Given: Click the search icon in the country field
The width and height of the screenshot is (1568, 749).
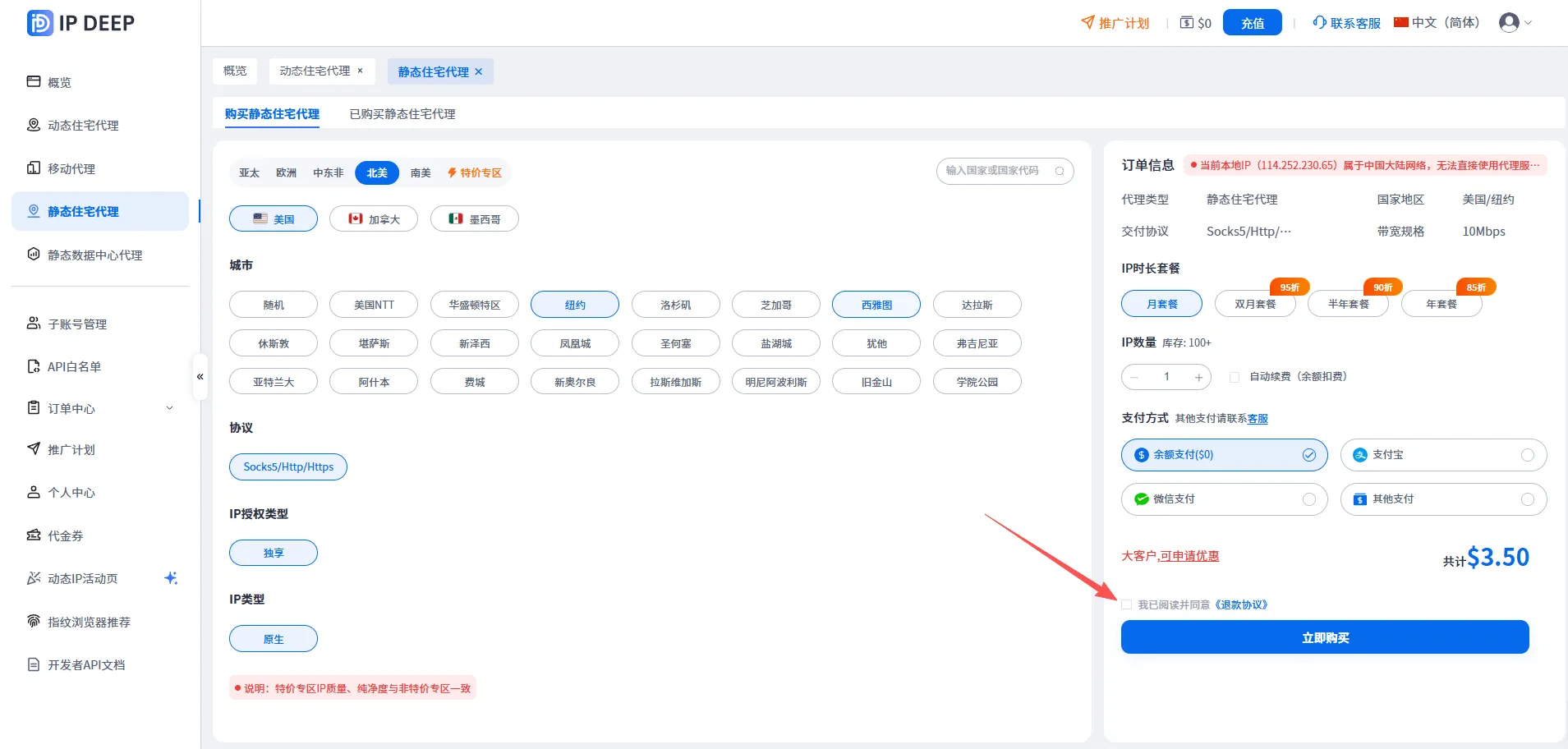Looking at the screenshot, I should [x=1060, y=171].
